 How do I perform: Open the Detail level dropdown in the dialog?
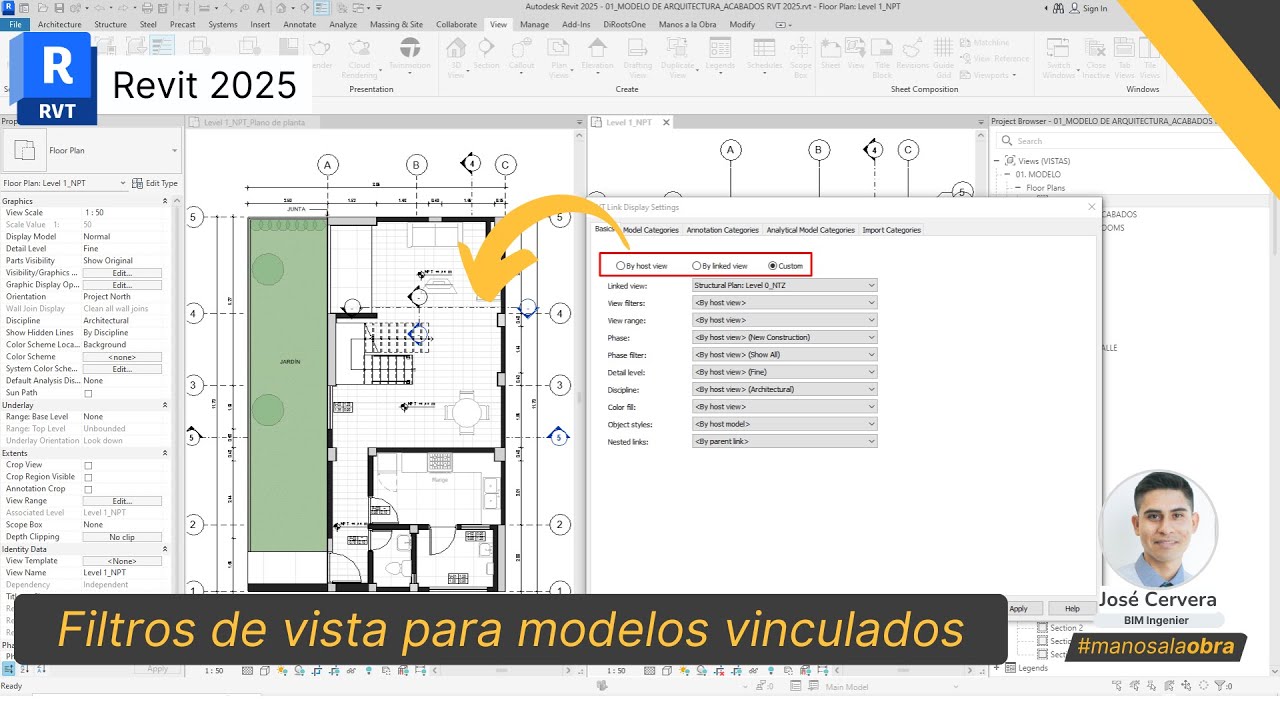coord(785,372)
